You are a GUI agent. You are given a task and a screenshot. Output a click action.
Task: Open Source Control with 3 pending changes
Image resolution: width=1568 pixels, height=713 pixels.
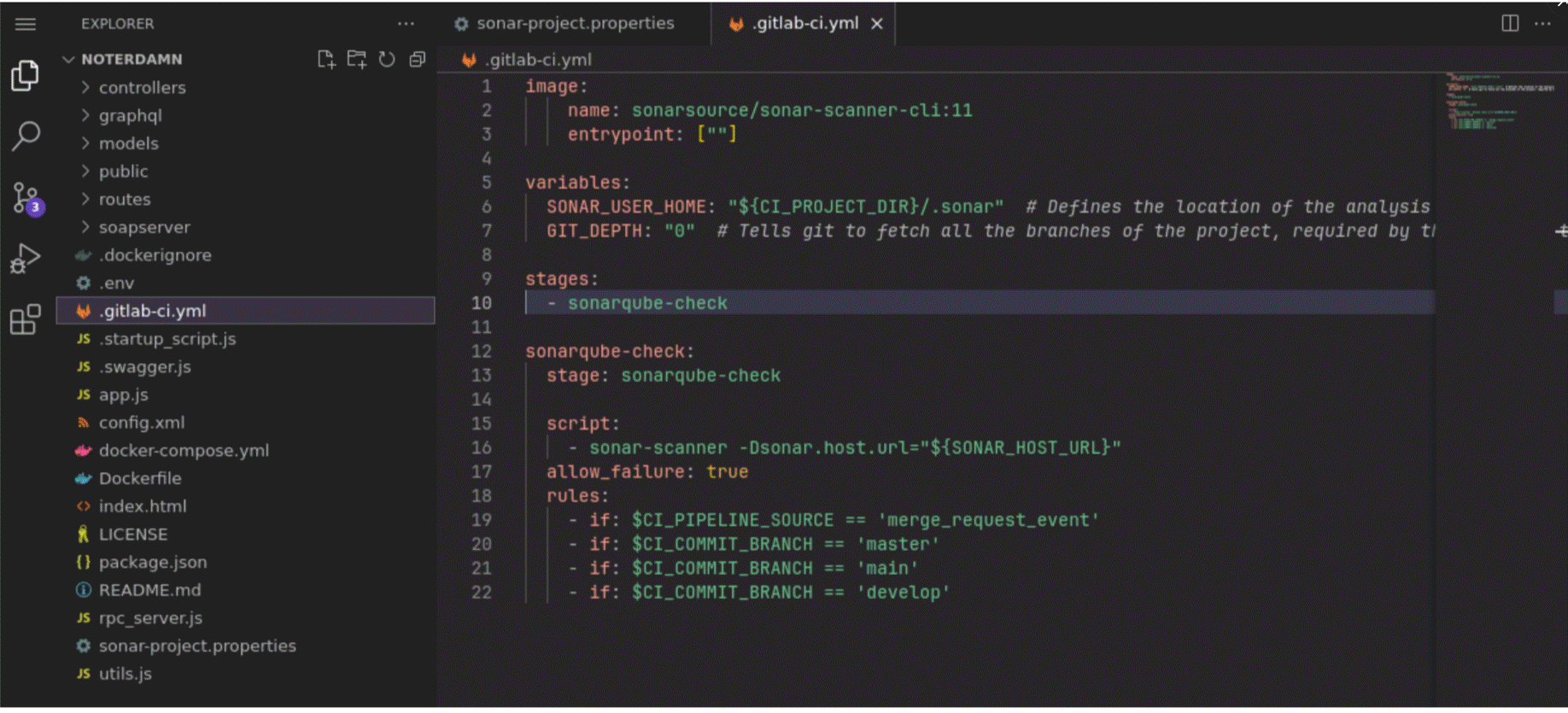[26, 198]
